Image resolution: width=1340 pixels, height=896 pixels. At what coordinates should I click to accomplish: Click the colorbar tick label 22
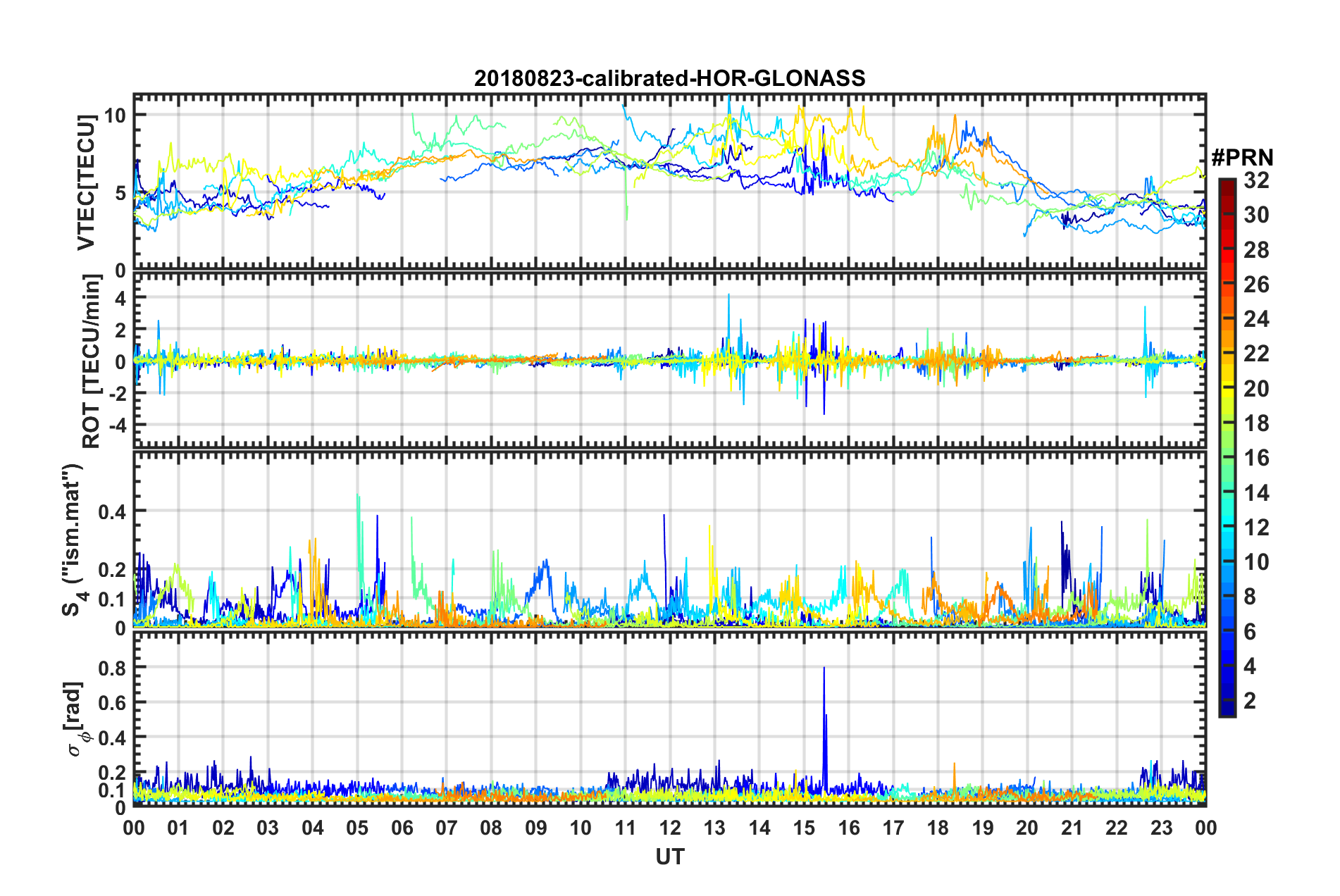[x=1256, y=354]
